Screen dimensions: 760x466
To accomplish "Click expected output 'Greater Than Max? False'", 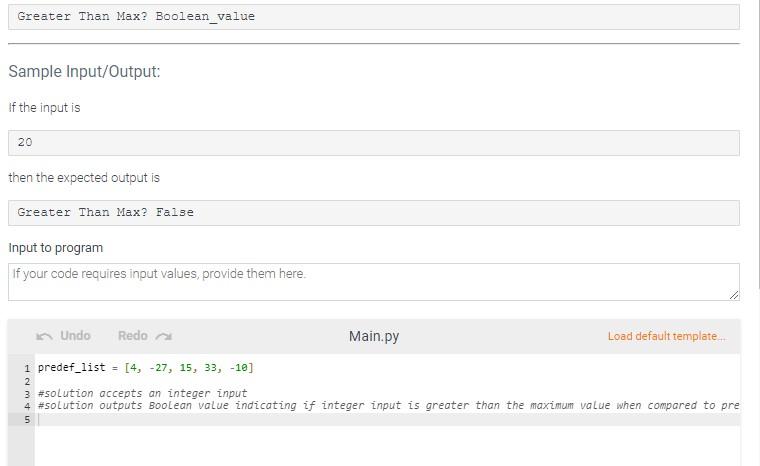I will [105, 212].
